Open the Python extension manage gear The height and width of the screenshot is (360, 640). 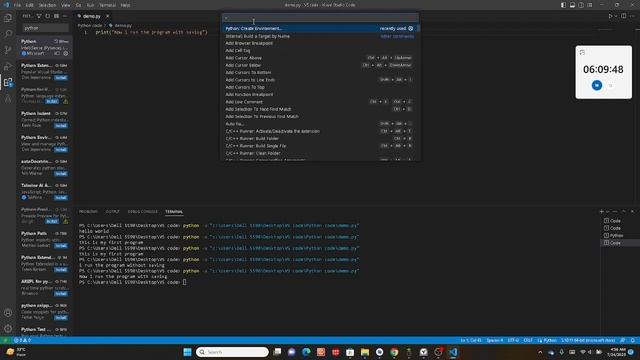coord(66,53)
